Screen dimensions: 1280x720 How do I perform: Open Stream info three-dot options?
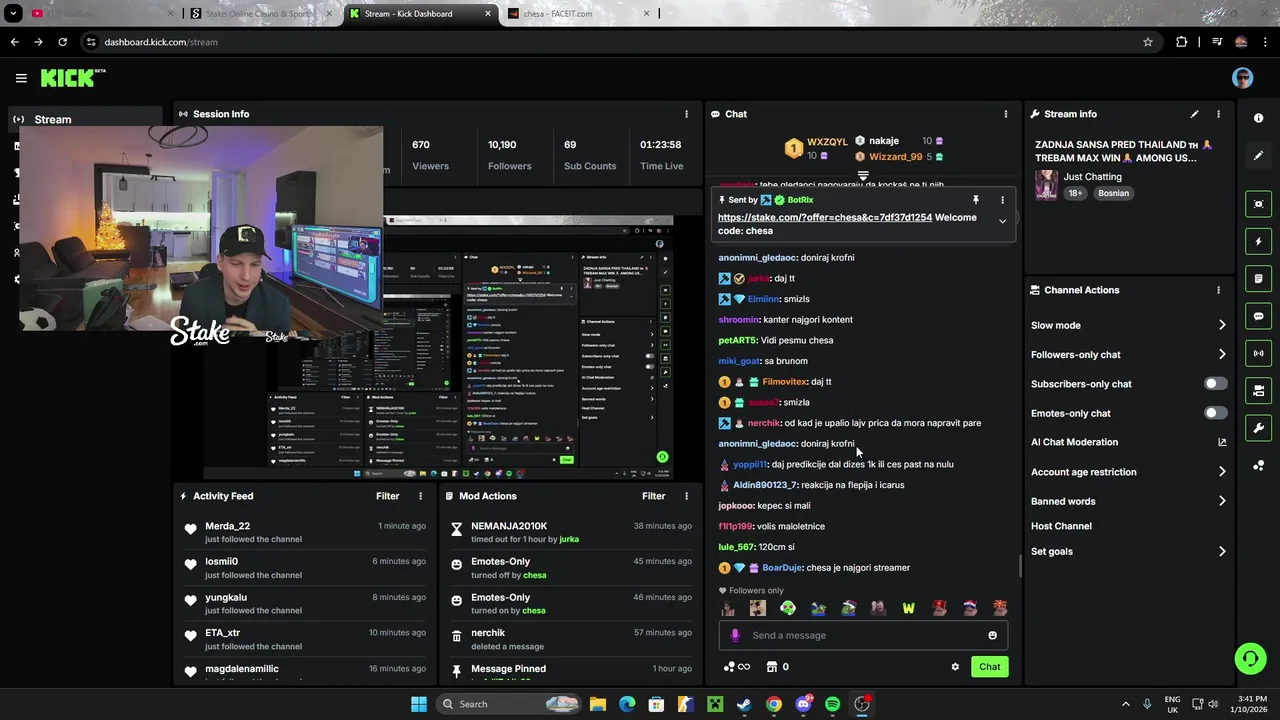click(1218, 114)
